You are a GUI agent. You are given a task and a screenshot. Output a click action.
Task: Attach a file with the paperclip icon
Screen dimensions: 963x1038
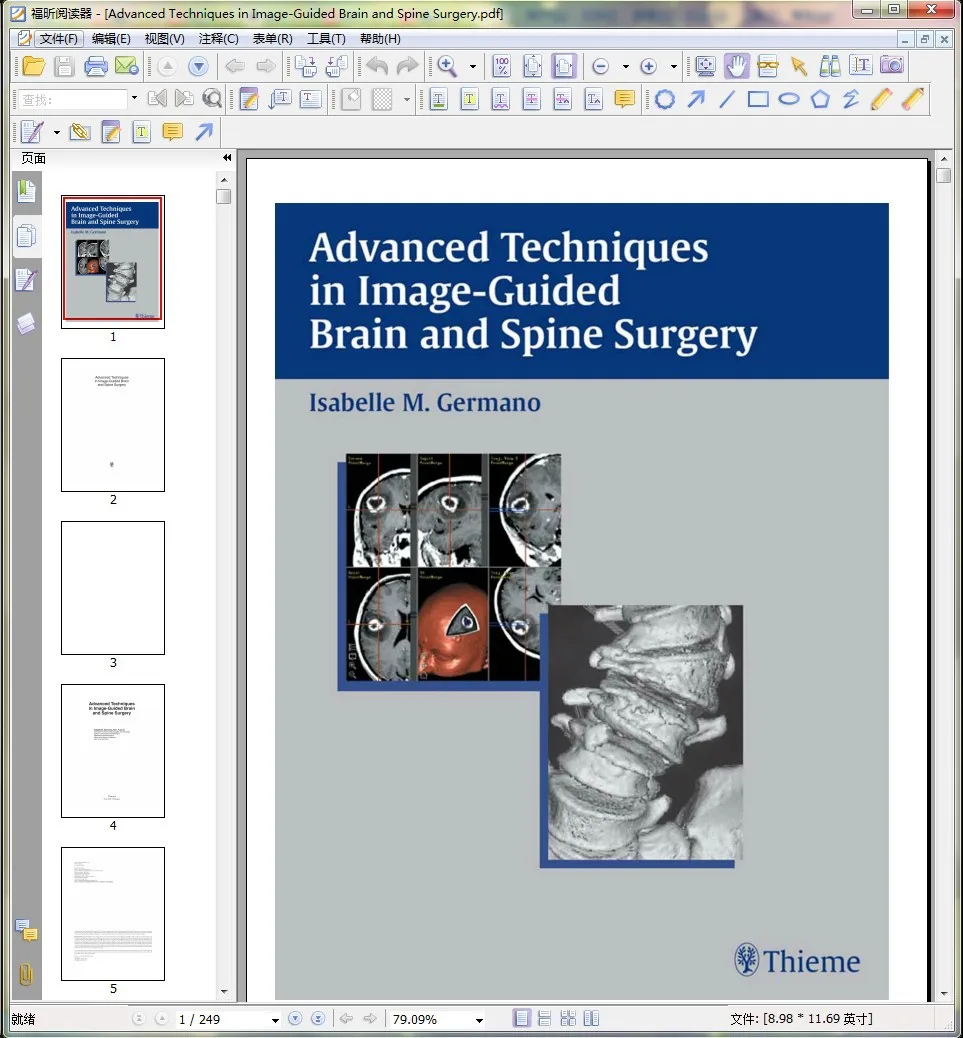(79, 132)
